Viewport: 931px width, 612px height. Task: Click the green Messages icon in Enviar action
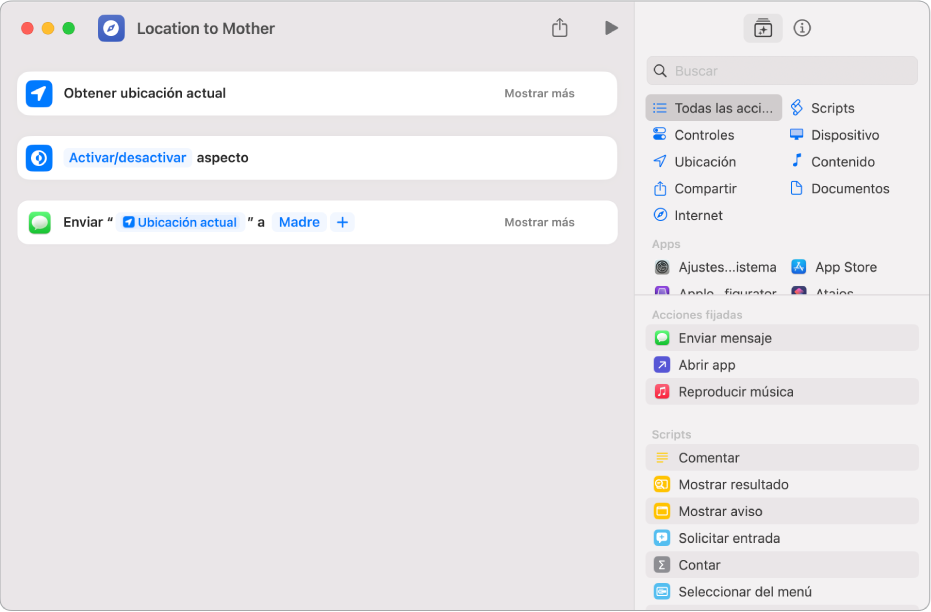pos(39,223)
